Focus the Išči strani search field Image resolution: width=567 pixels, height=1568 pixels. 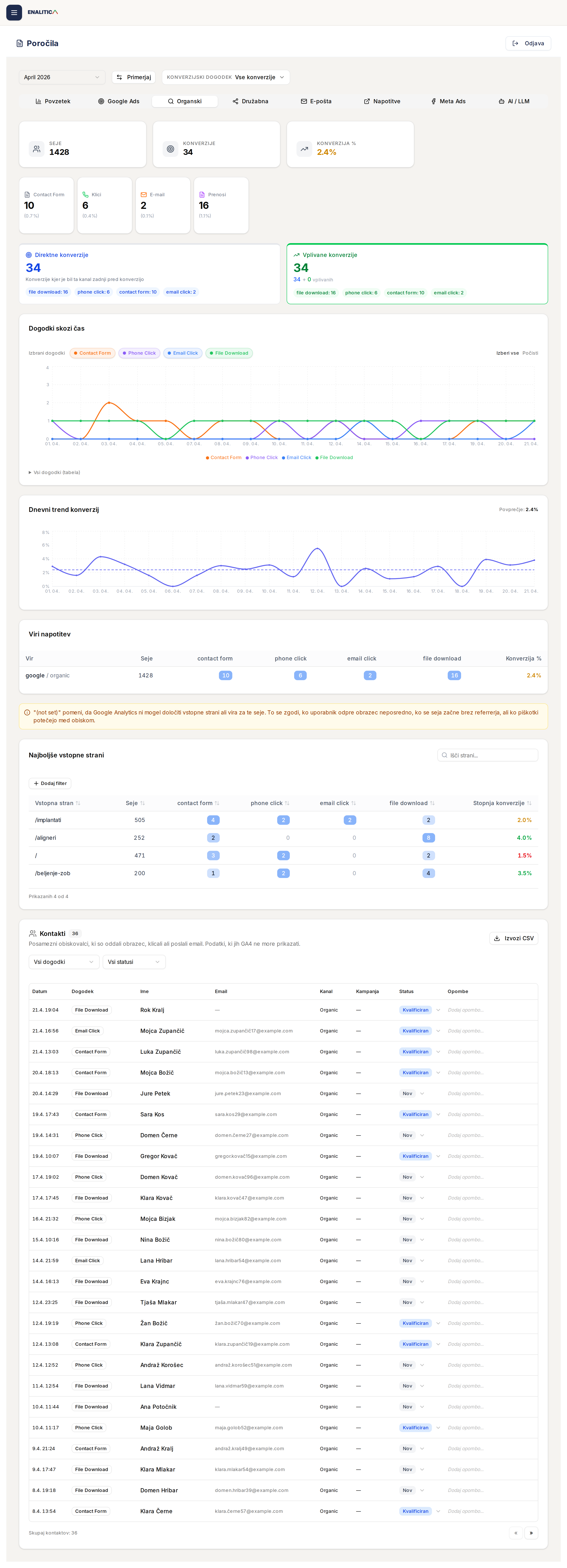pyautogui.click(x=488, y=755)
